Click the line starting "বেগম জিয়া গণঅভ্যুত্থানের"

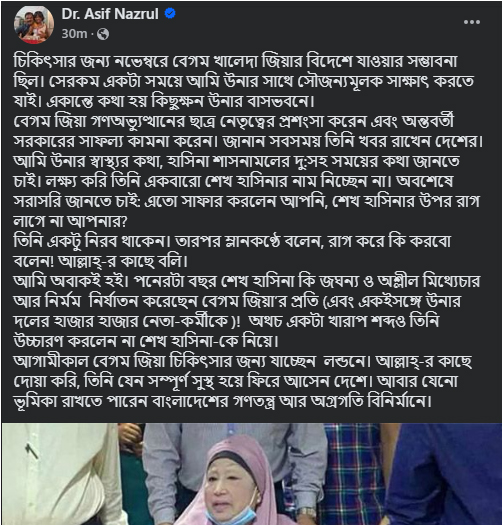[234, 122]
